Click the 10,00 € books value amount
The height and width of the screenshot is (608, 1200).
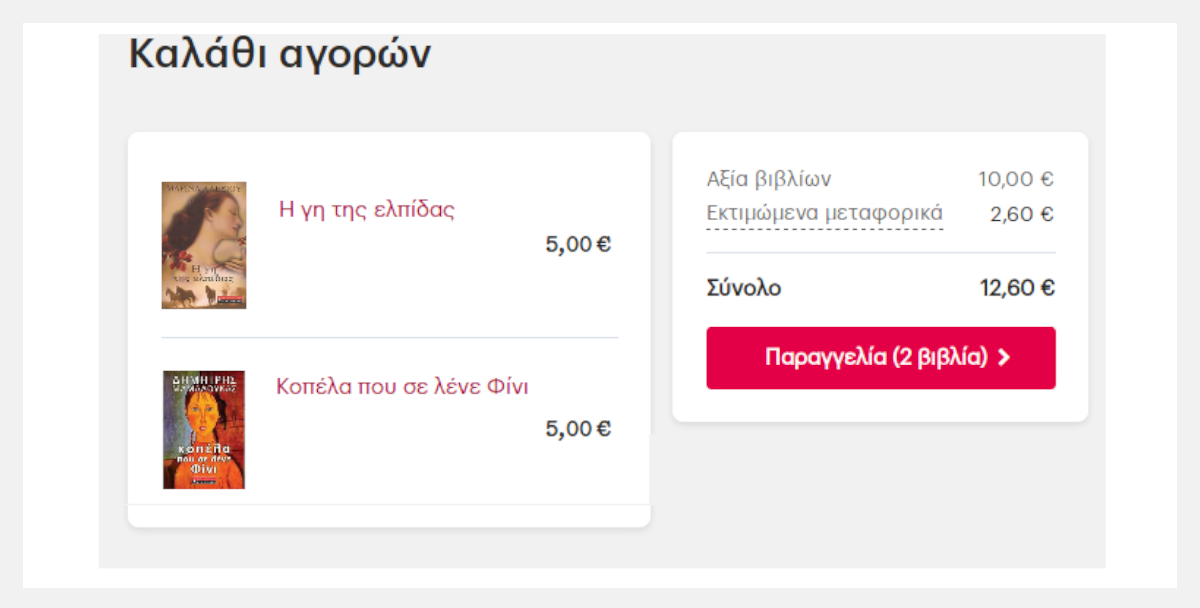coord(1016,180)
